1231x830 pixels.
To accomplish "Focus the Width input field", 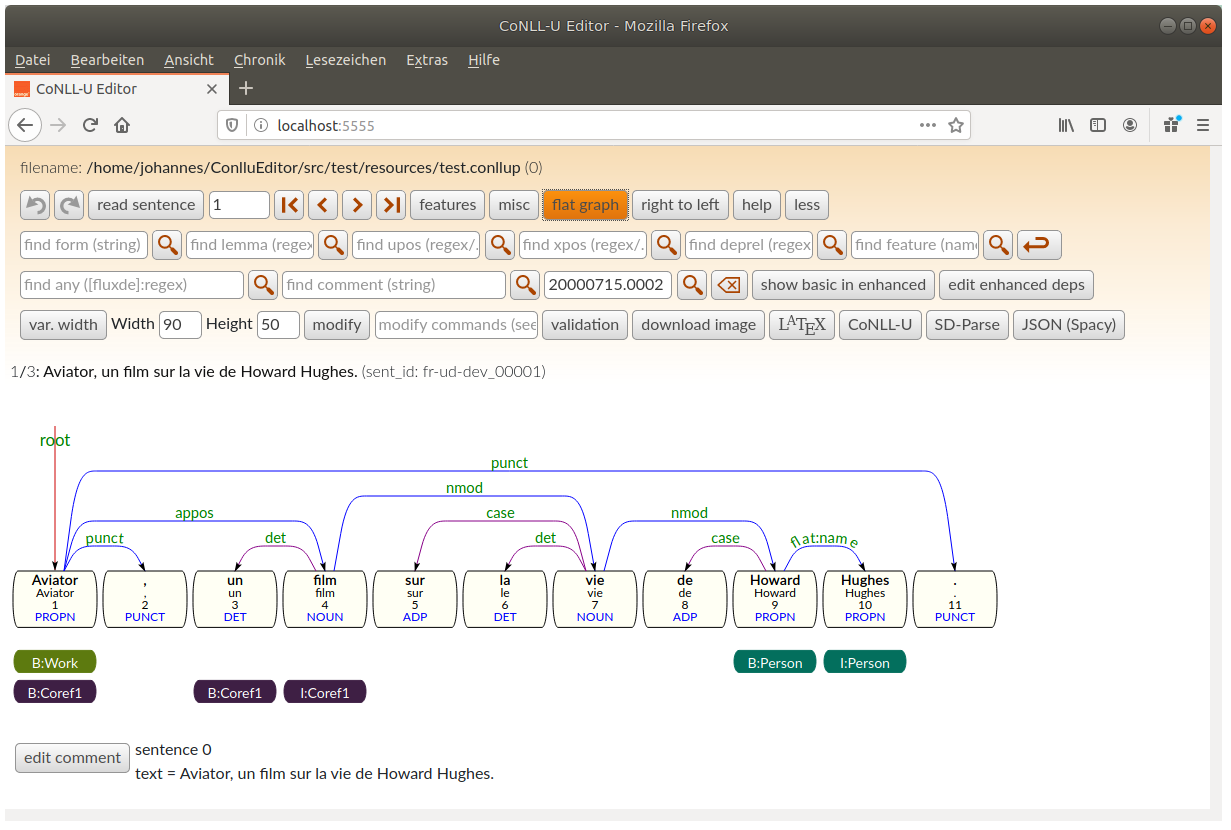I will coord(180,325).
